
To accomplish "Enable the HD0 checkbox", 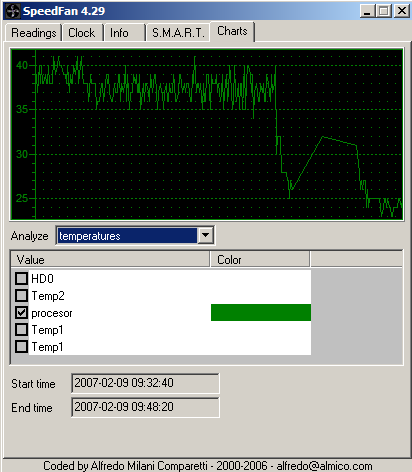I will (x=21, y=278).
